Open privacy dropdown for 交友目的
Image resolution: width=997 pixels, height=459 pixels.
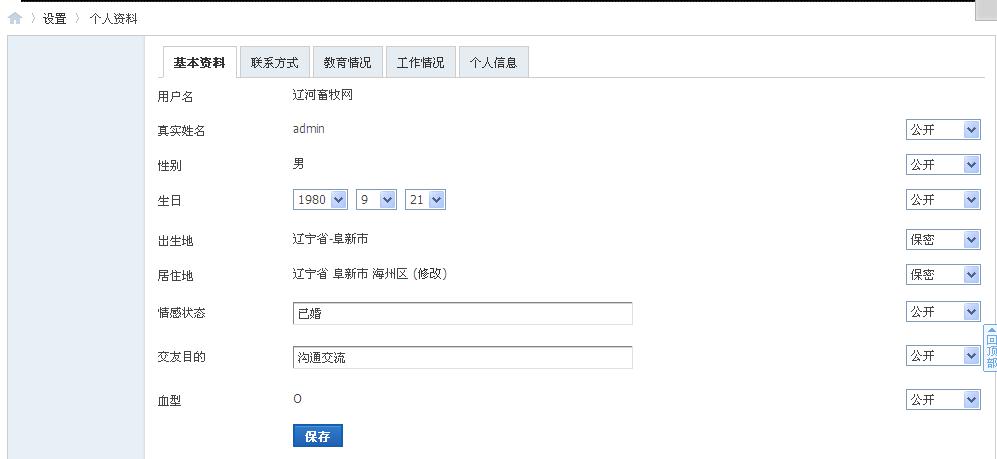tap(943, 355)
